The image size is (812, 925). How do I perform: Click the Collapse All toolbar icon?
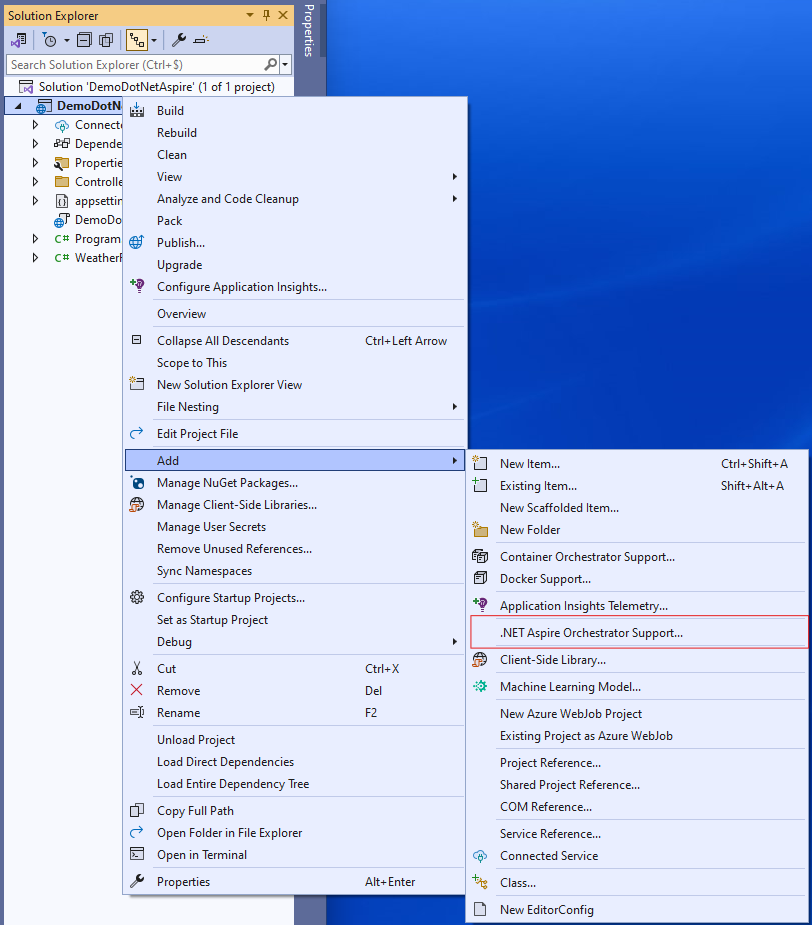coord(84,40)
